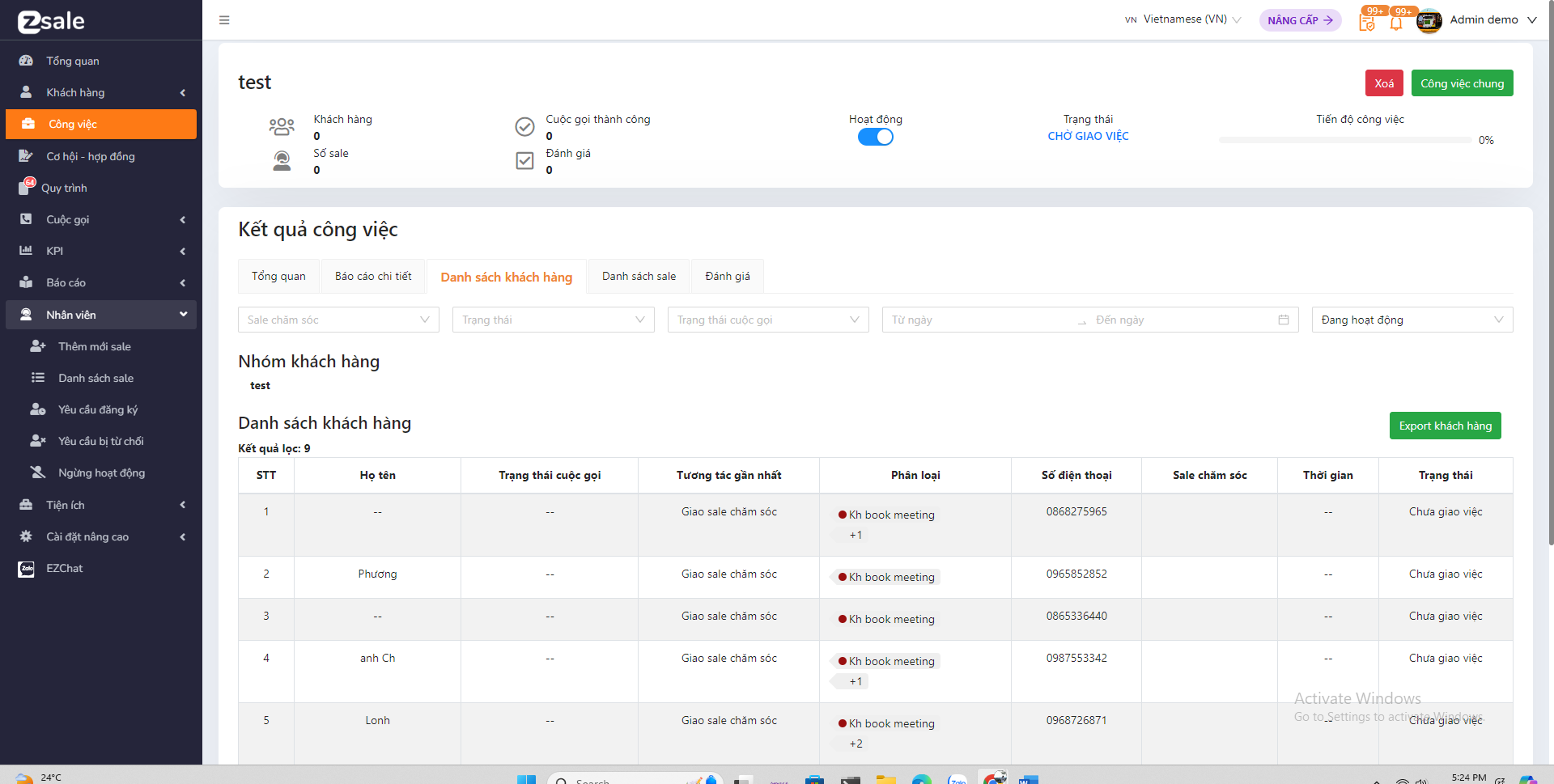Click the Tiến độ công việc progress bar

coord(1345,140)
